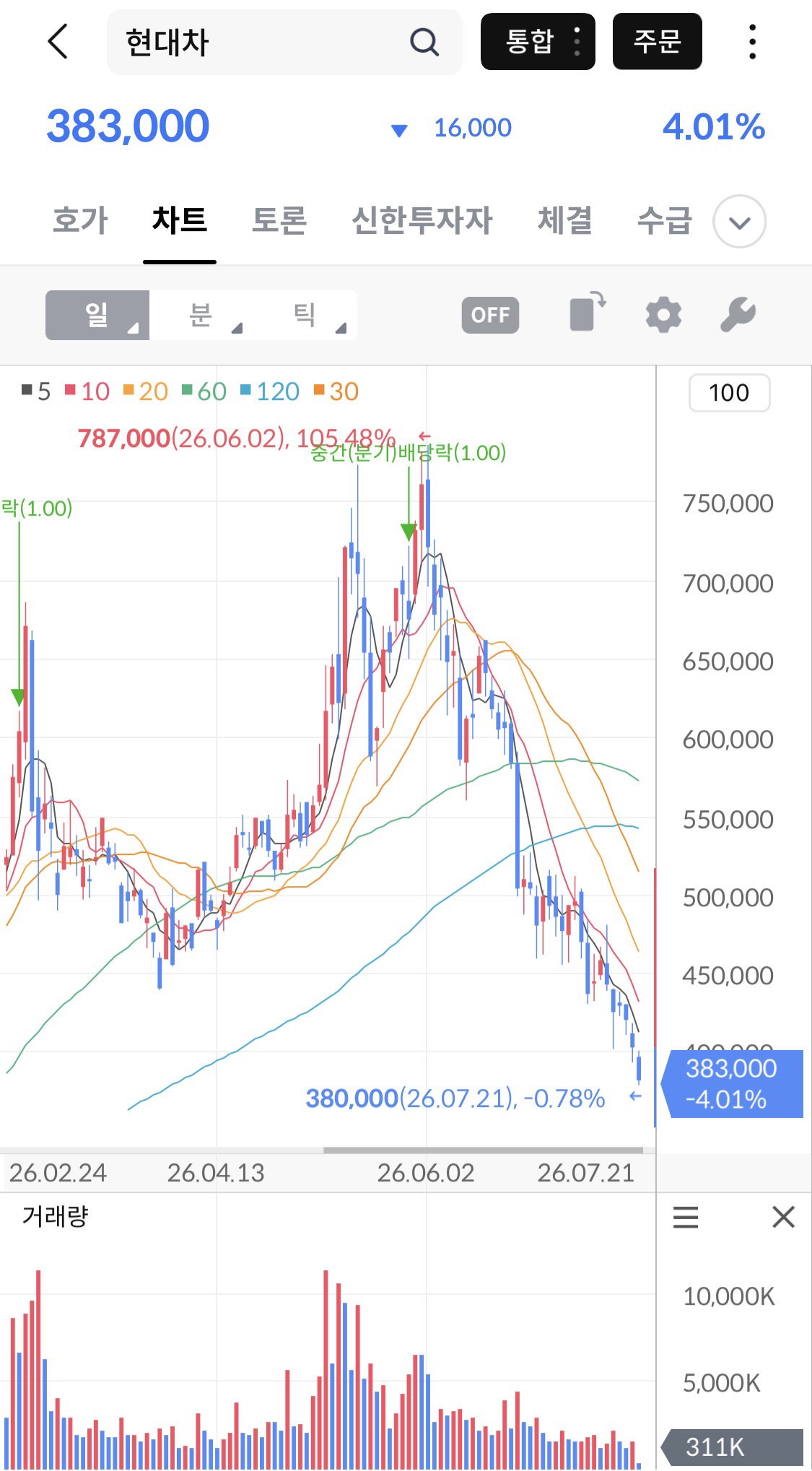
Task: Expand more tabs with chevron circle
Action: 739,222
